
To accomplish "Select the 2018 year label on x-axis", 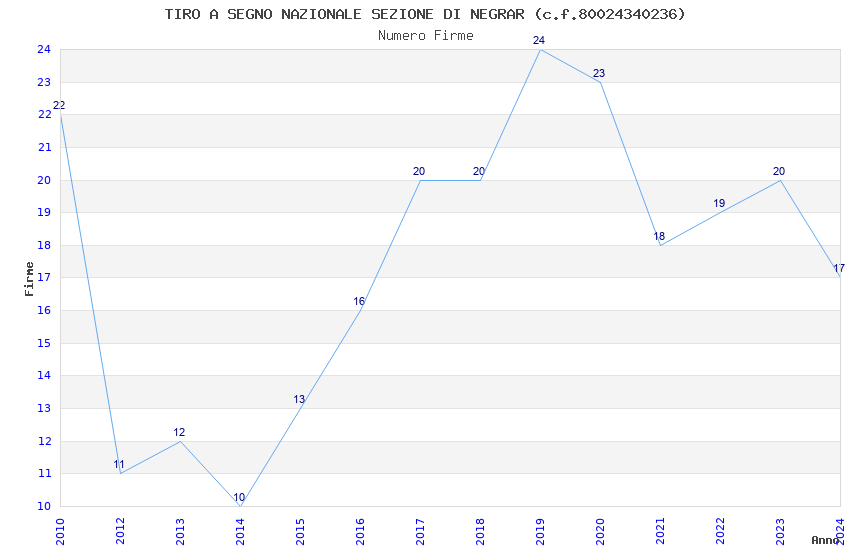I will [480, 531].
